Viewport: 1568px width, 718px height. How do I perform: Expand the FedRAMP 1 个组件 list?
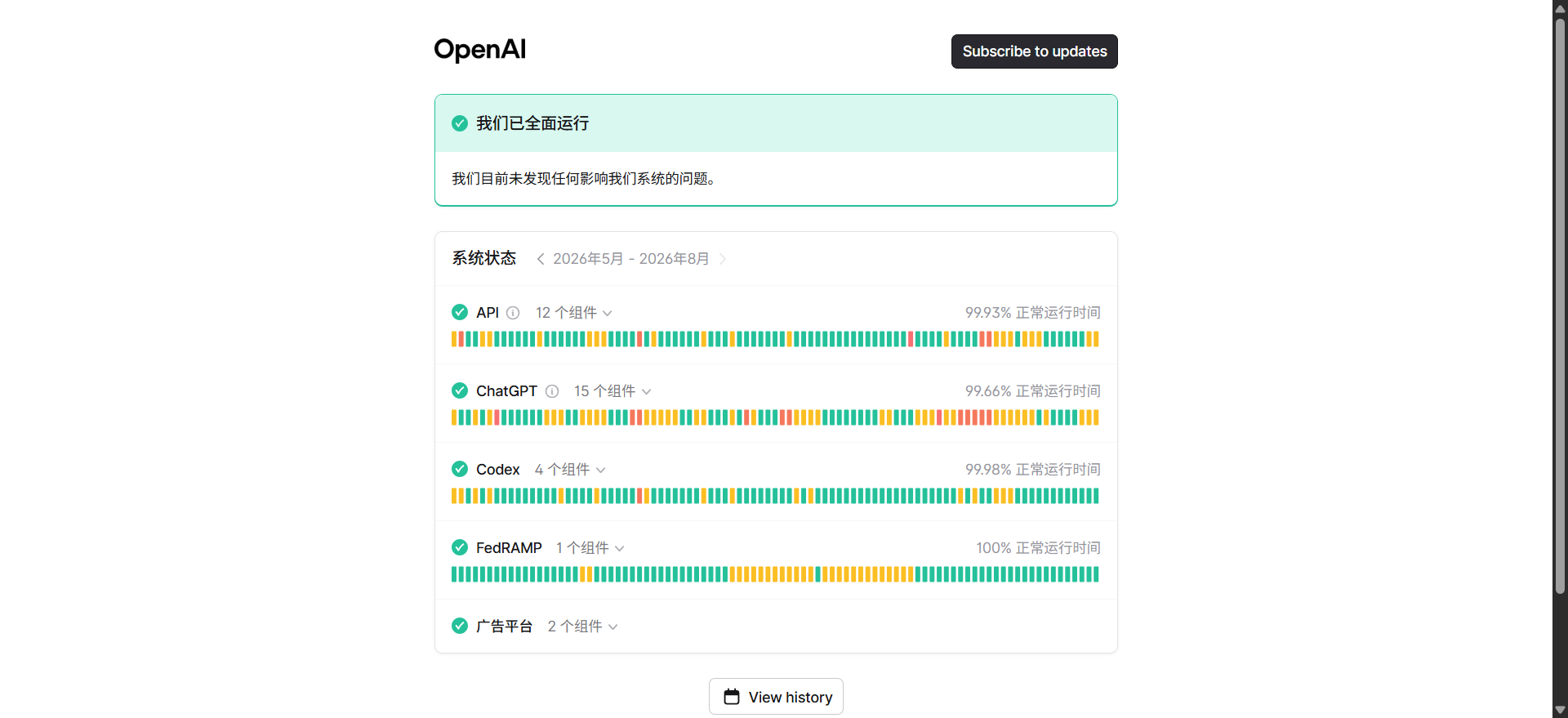coord(590,548)
